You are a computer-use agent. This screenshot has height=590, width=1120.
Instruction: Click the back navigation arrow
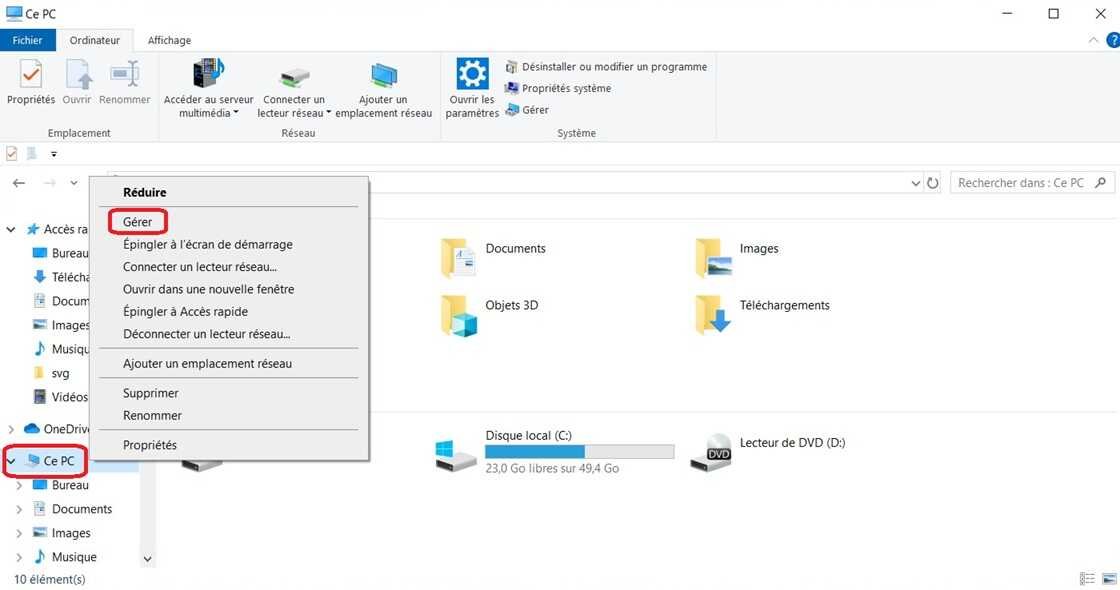pos(18,183)
